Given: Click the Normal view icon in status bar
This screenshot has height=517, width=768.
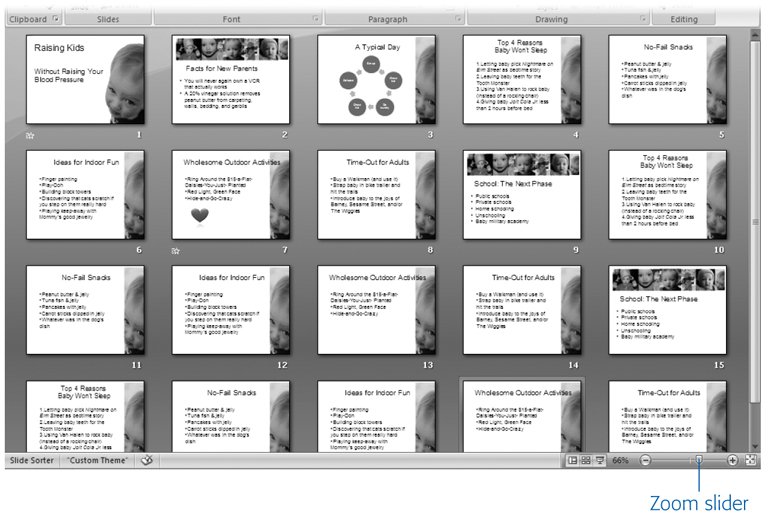Looking at the screenshot, I should [x=572, y=460].
